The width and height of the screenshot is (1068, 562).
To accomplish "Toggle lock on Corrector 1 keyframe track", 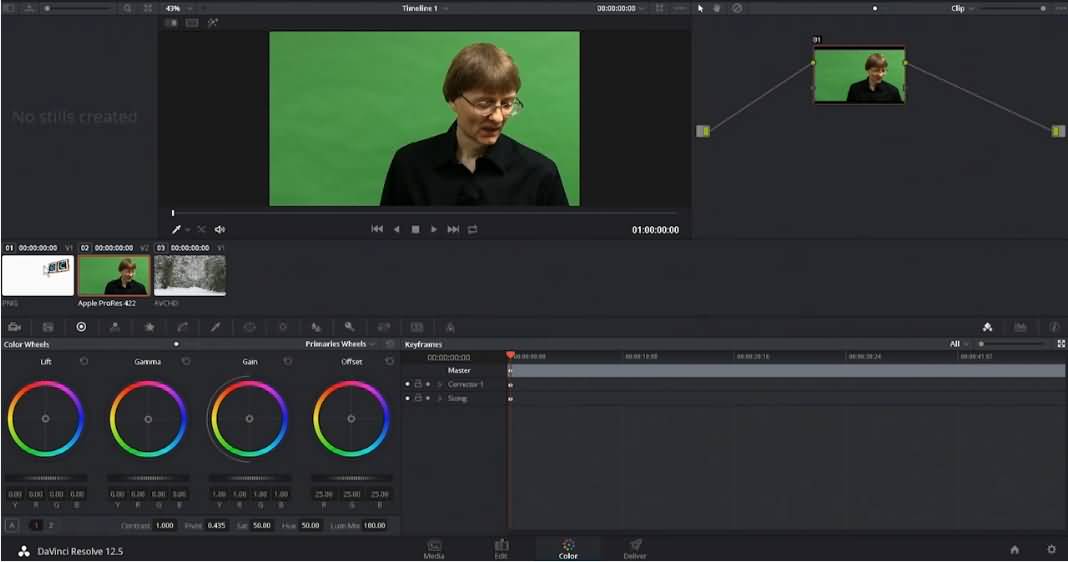I will (x=418, y=384).
